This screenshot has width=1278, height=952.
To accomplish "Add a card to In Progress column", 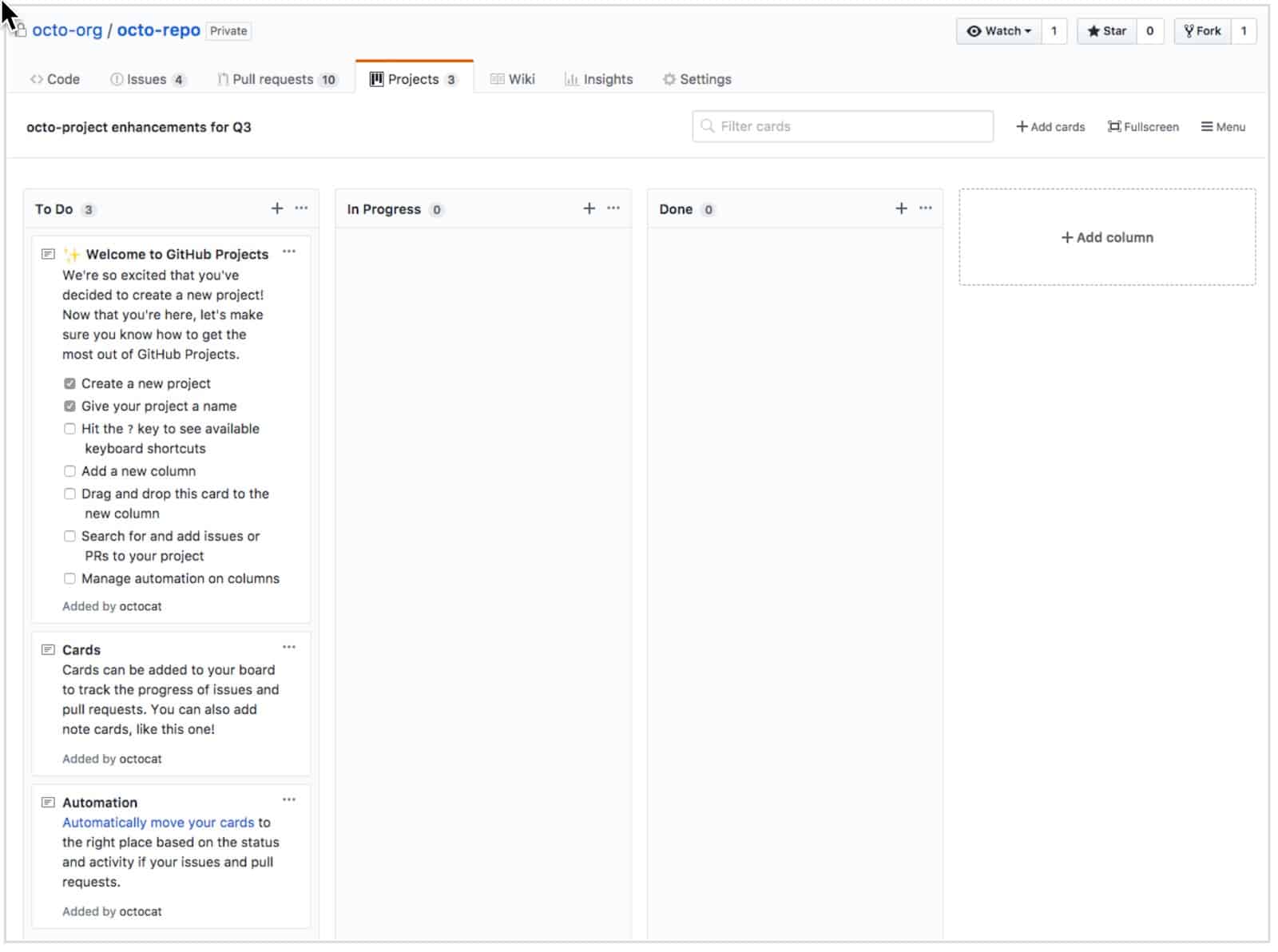I will pyautogui.click(x=589, y=208).
